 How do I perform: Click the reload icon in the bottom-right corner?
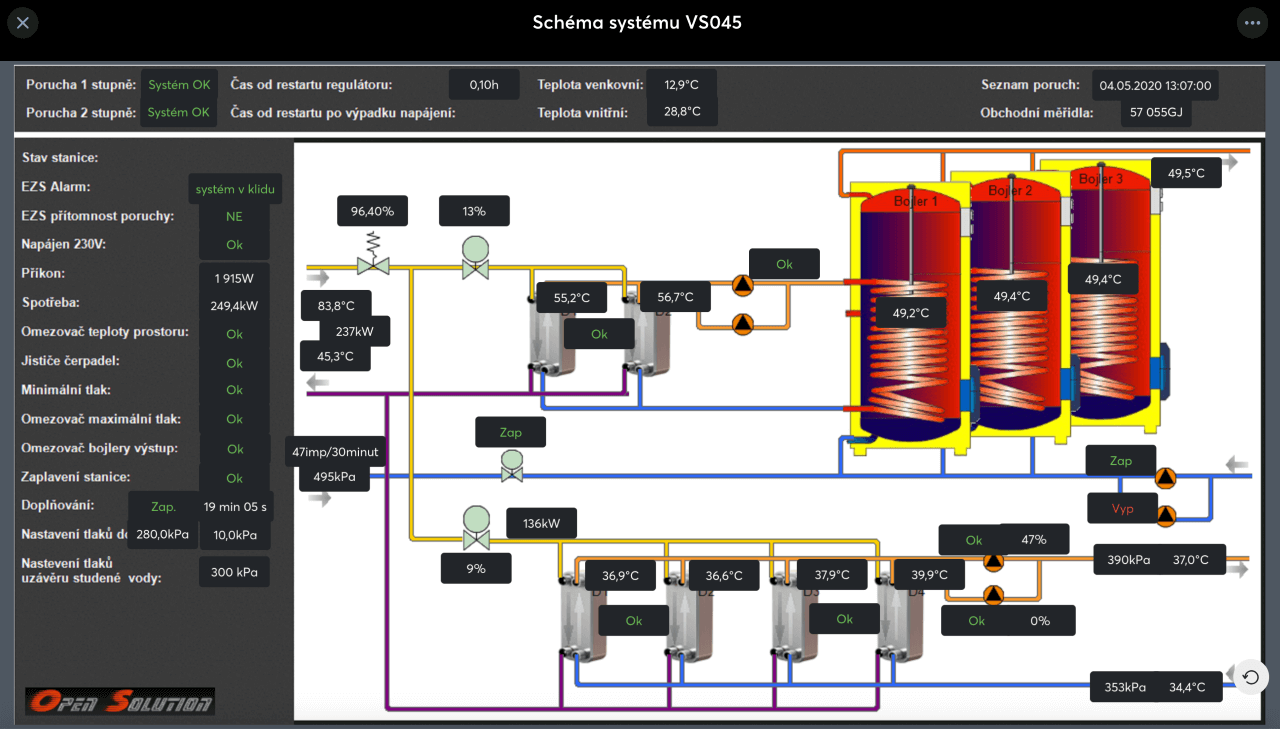click(x=1249, y=677)
